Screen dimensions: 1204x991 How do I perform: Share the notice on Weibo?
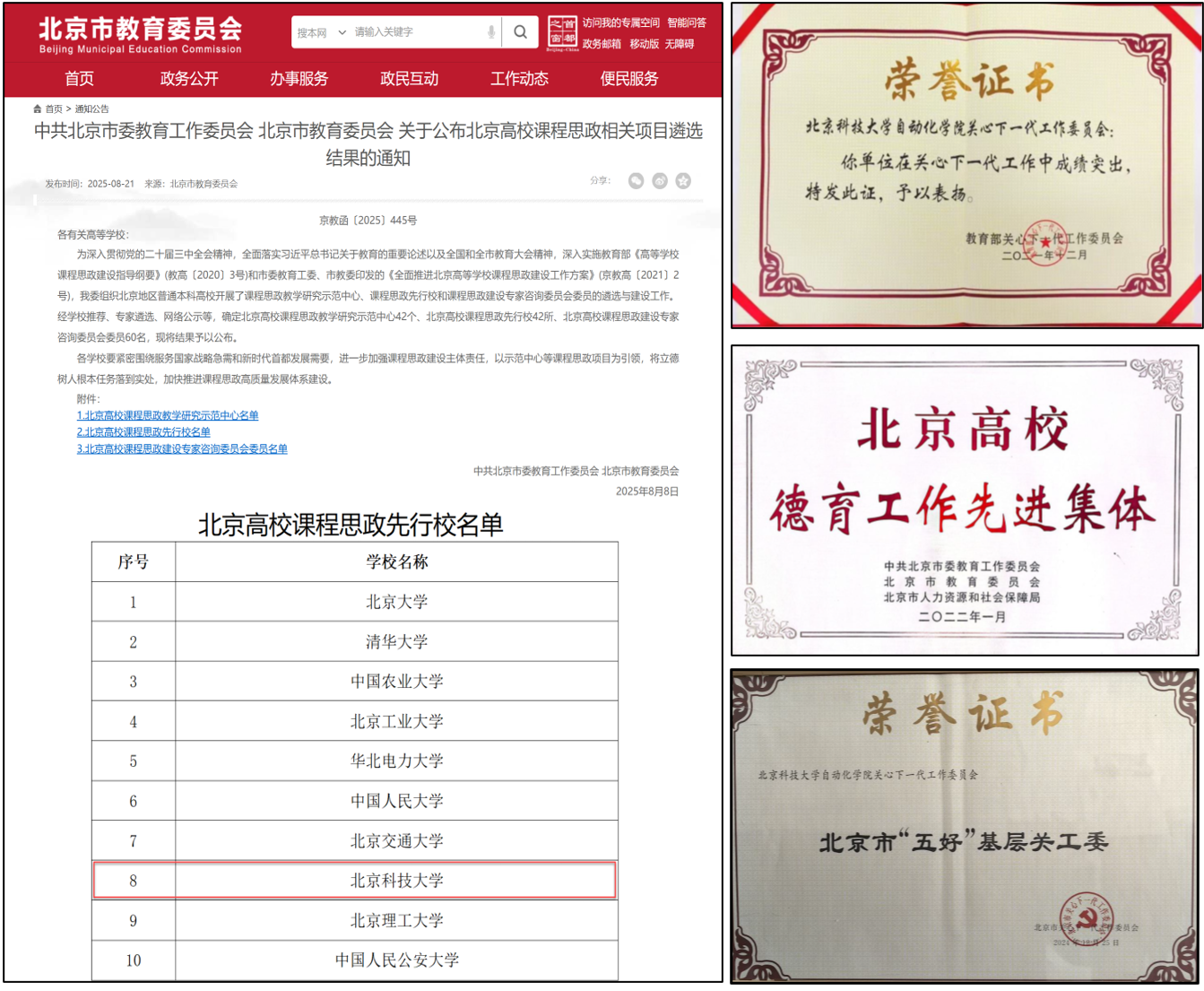[661, 180]
